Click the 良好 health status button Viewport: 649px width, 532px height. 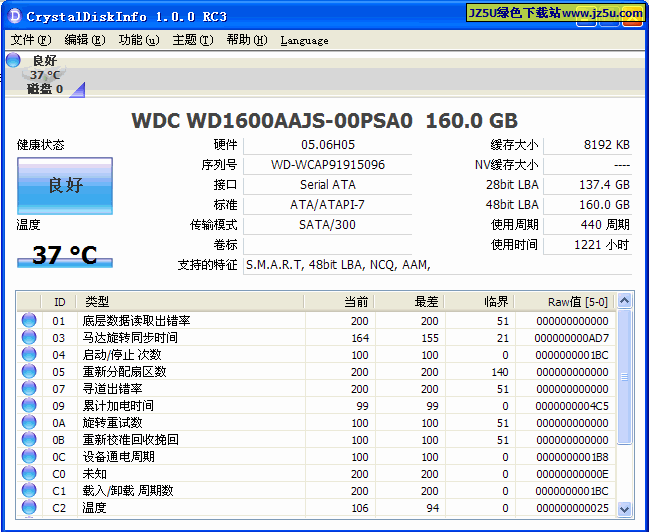click(x=65, y=185)
